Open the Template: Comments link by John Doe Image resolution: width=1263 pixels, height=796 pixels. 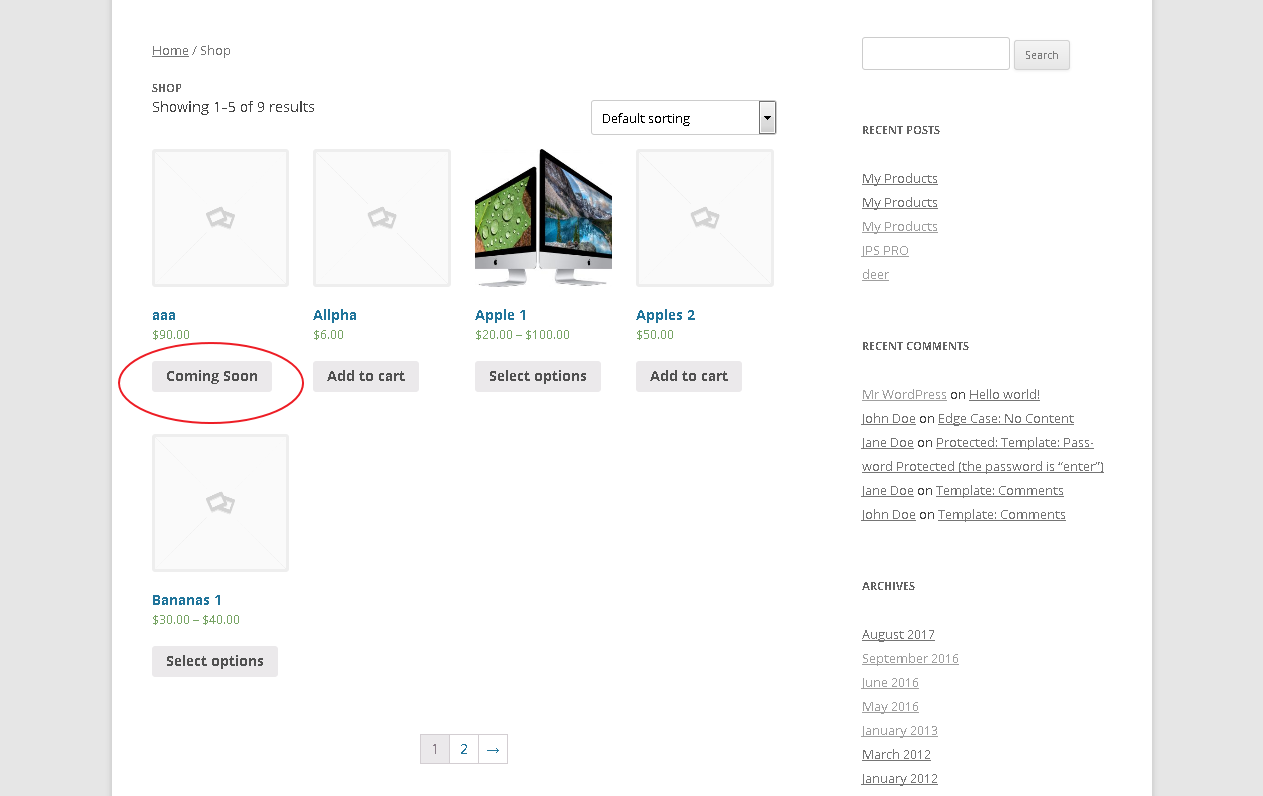pos(1002,514)
